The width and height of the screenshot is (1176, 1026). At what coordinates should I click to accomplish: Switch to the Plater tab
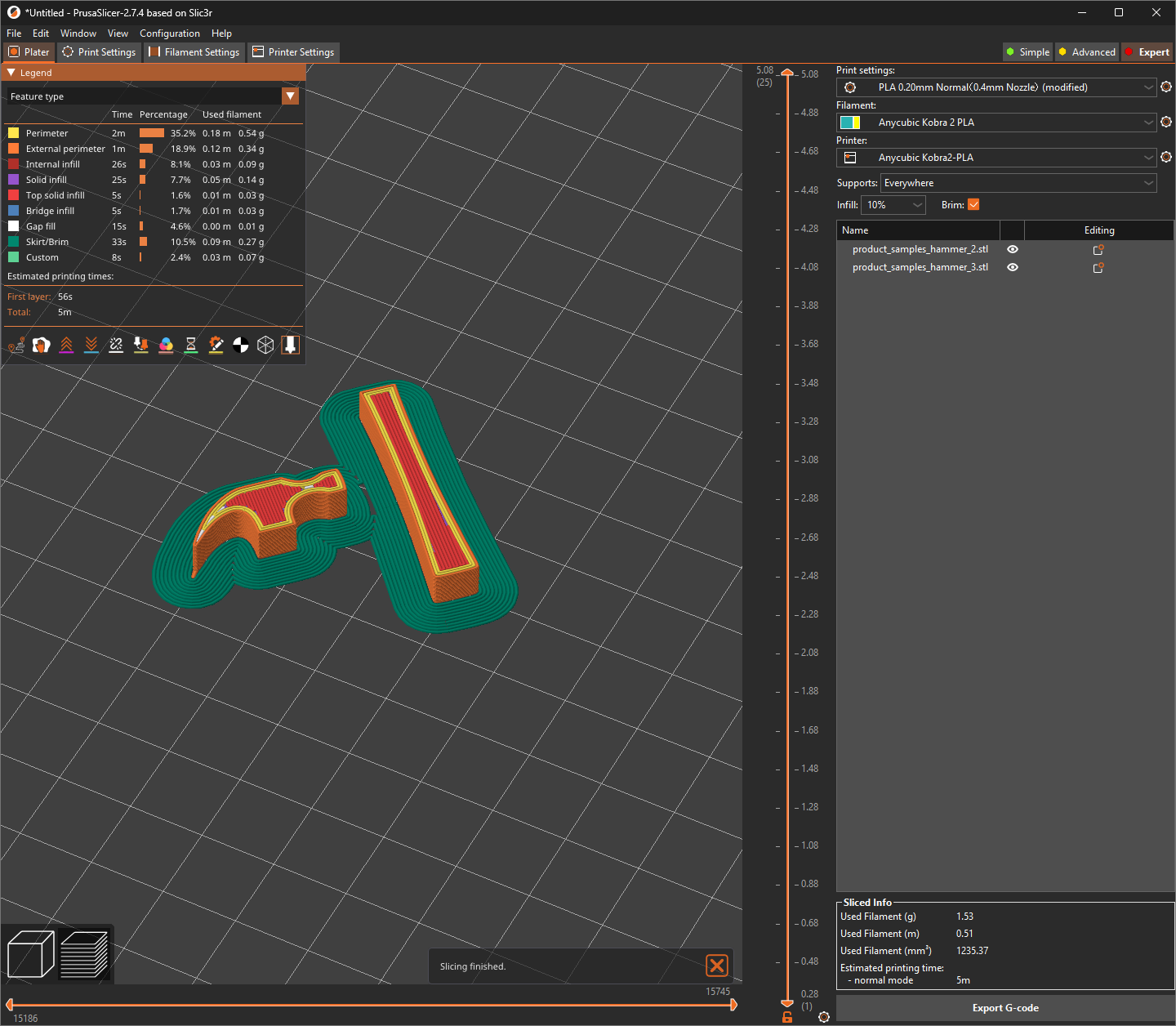[29, 52]
